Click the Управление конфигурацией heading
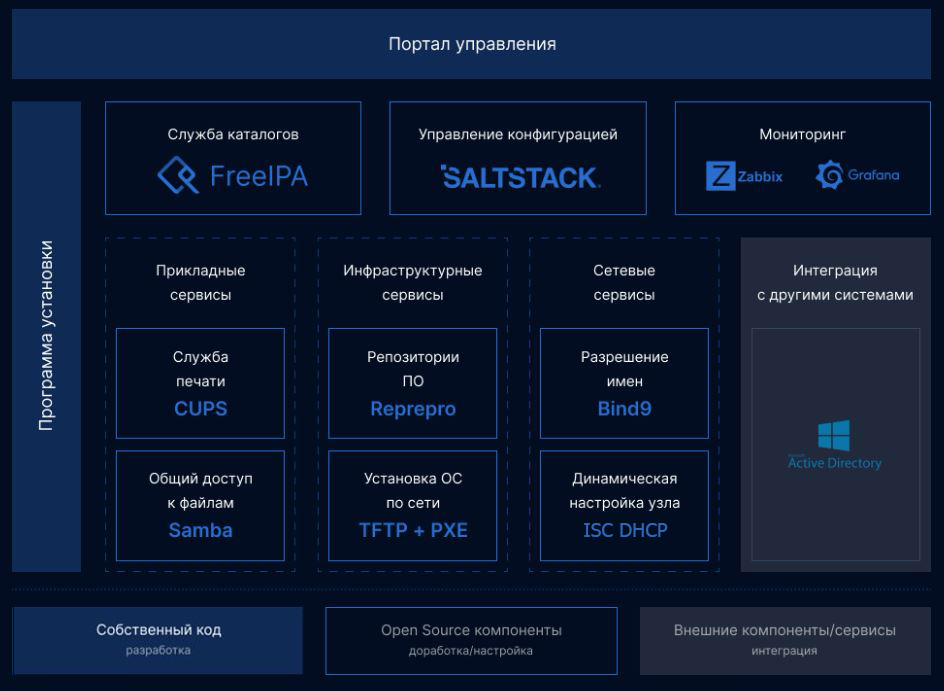This screenshot has height=691, width=944. pos(518,134)
